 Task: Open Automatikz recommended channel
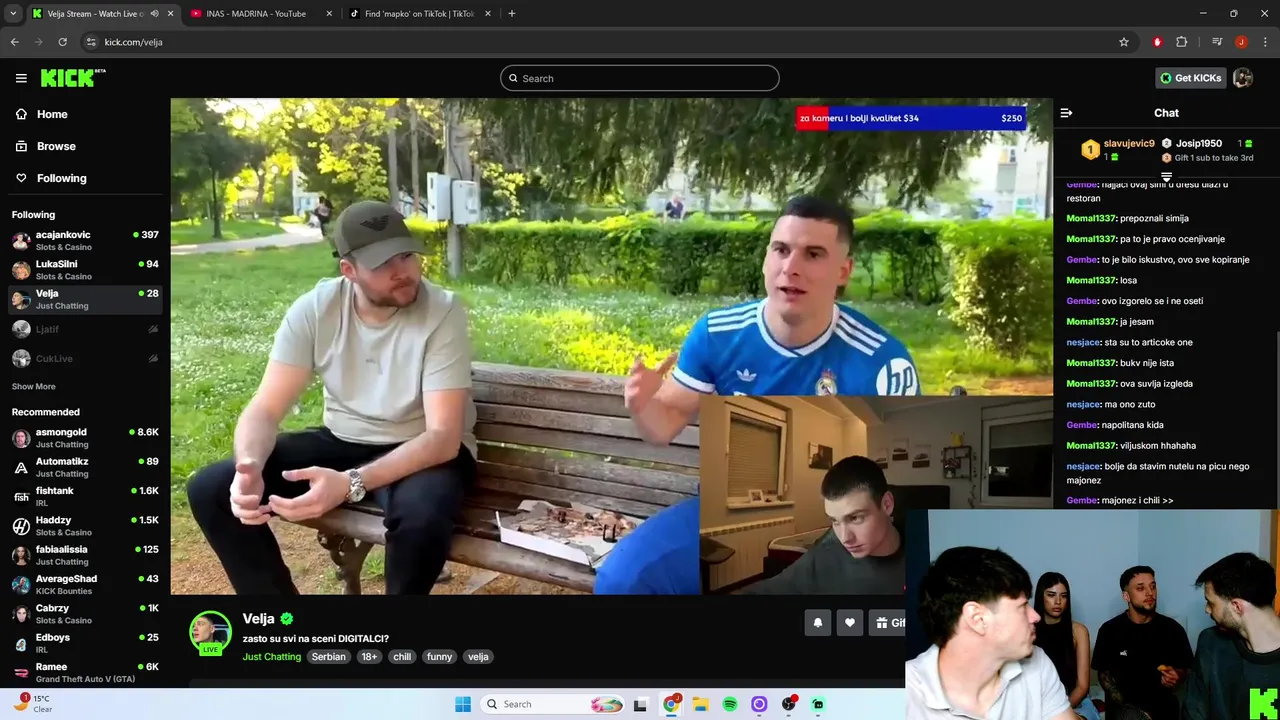[x=85, y=467]
